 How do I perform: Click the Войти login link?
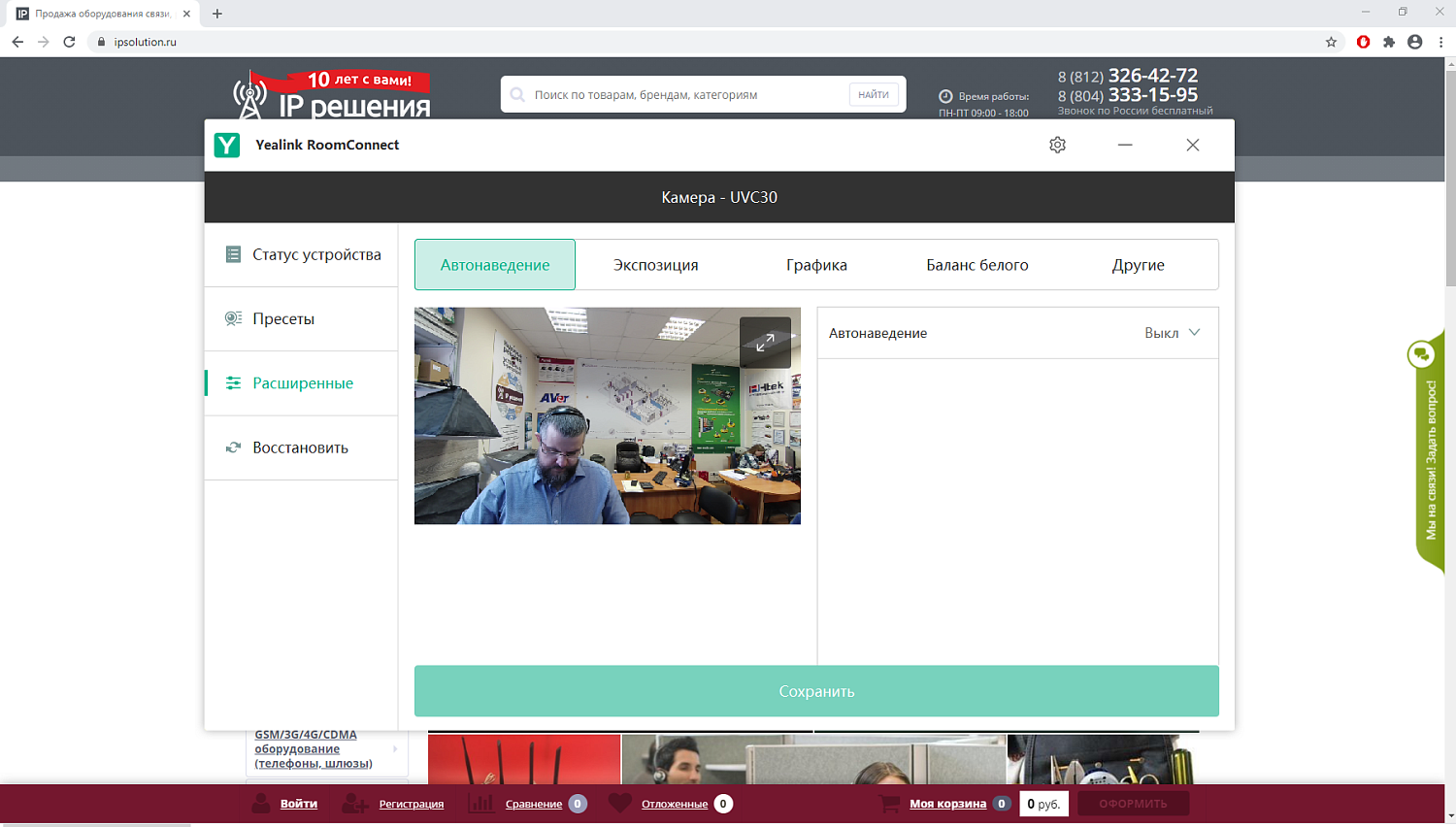(298, 804)
